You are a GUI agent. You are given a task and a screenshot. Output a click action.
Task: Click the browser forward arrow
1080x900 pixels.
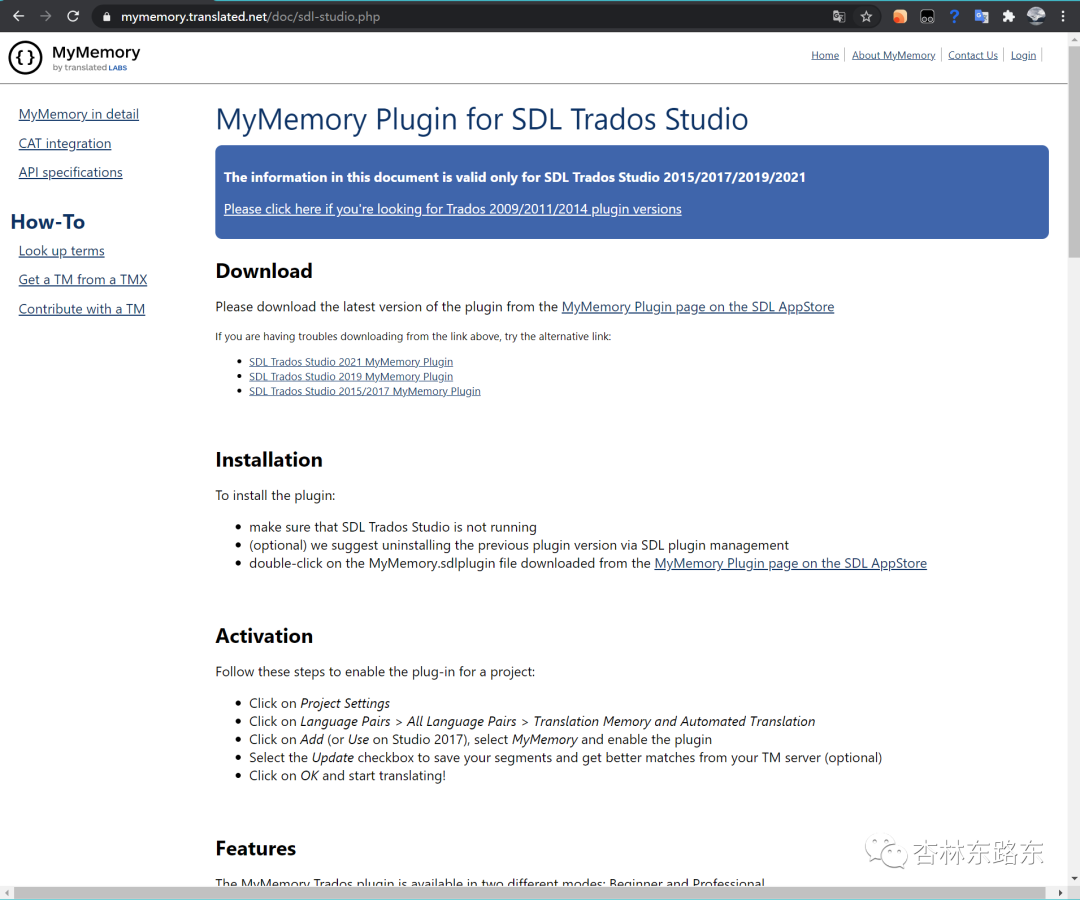pyautogui.click(x=45, y=16)
